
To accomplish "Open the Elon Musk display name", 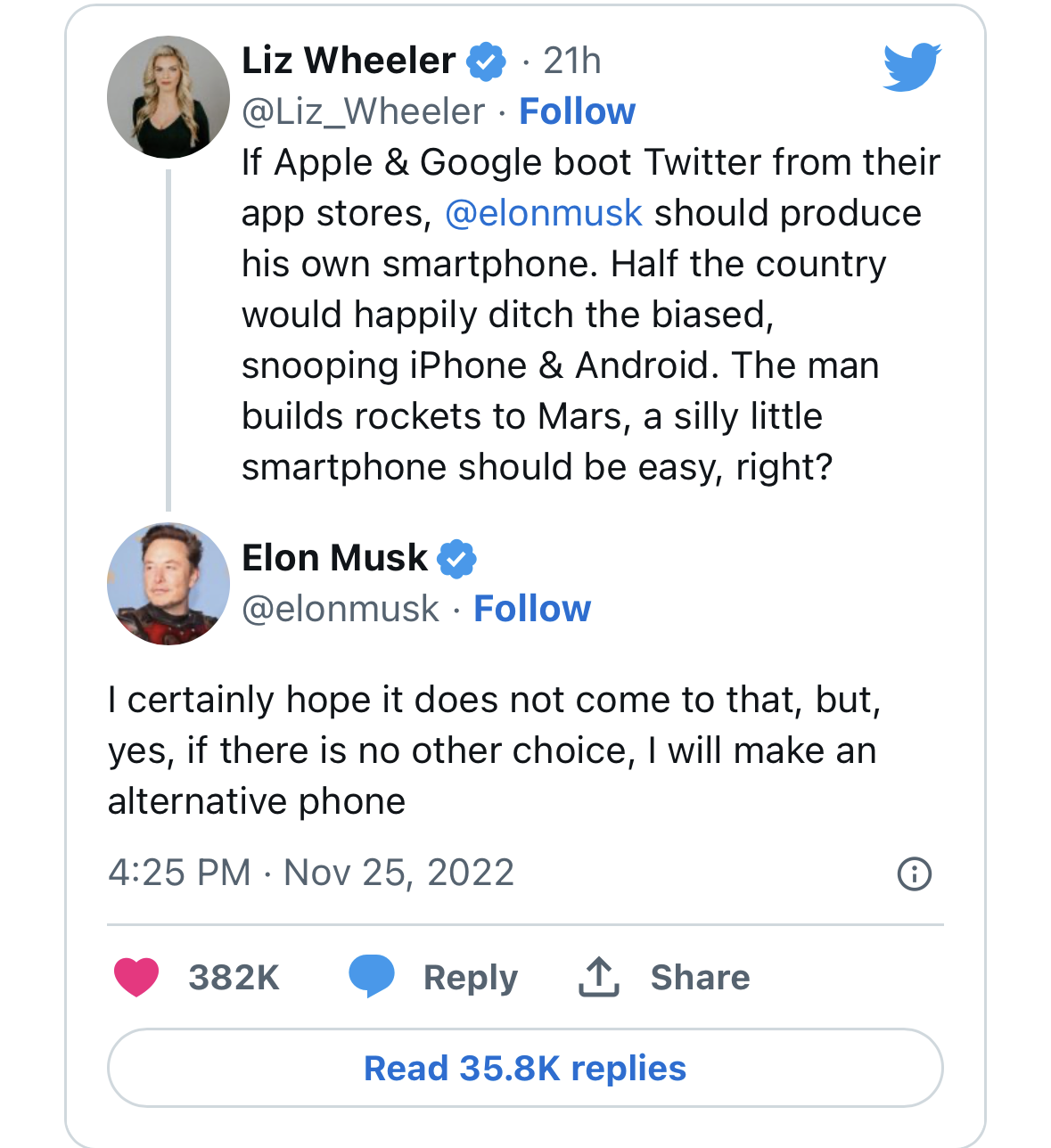I will (x=334, y=558).
